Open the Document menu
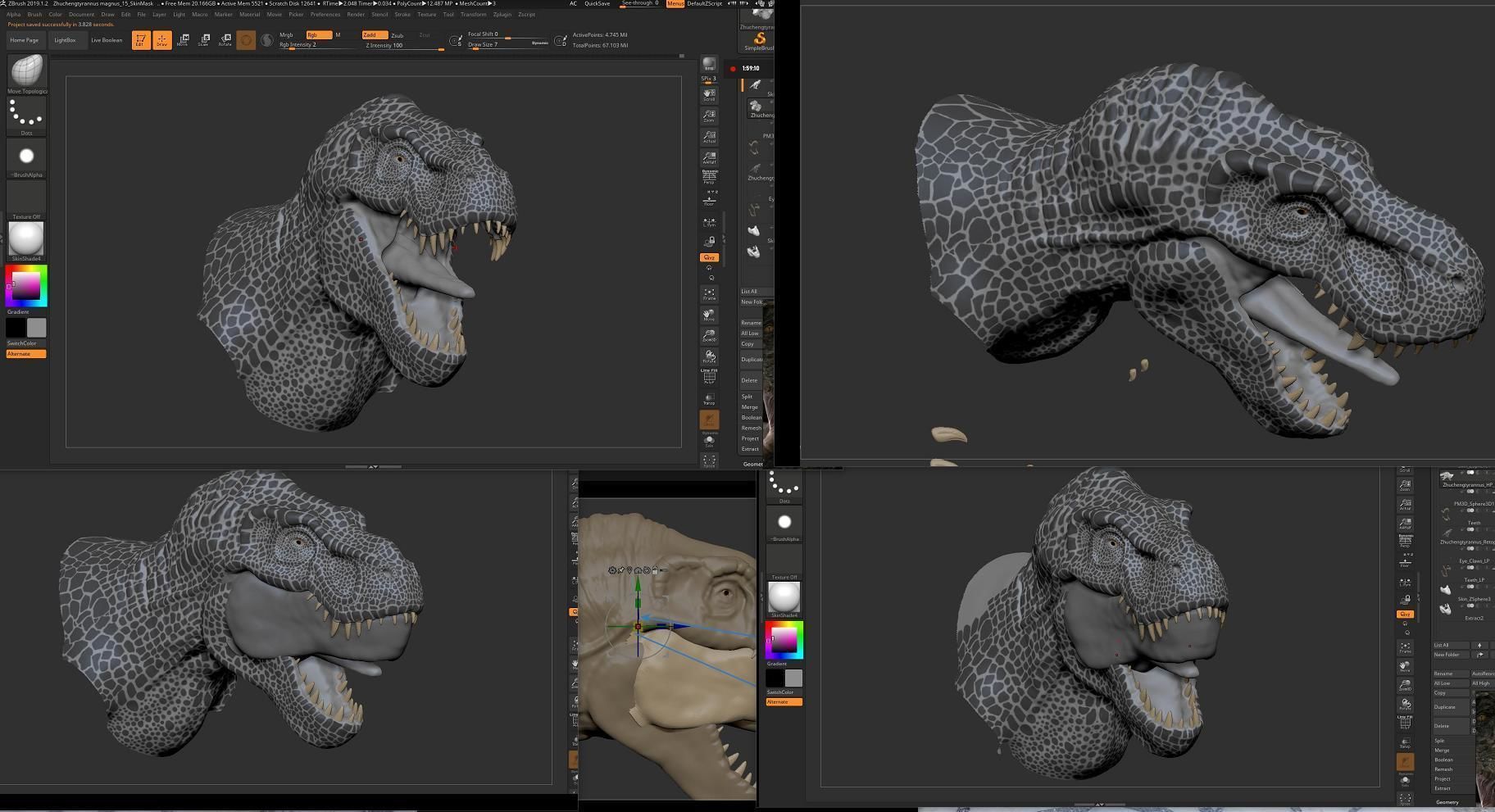Viewport: 1495px width, 812px height. pyautogui.click(x=81, y=14)
